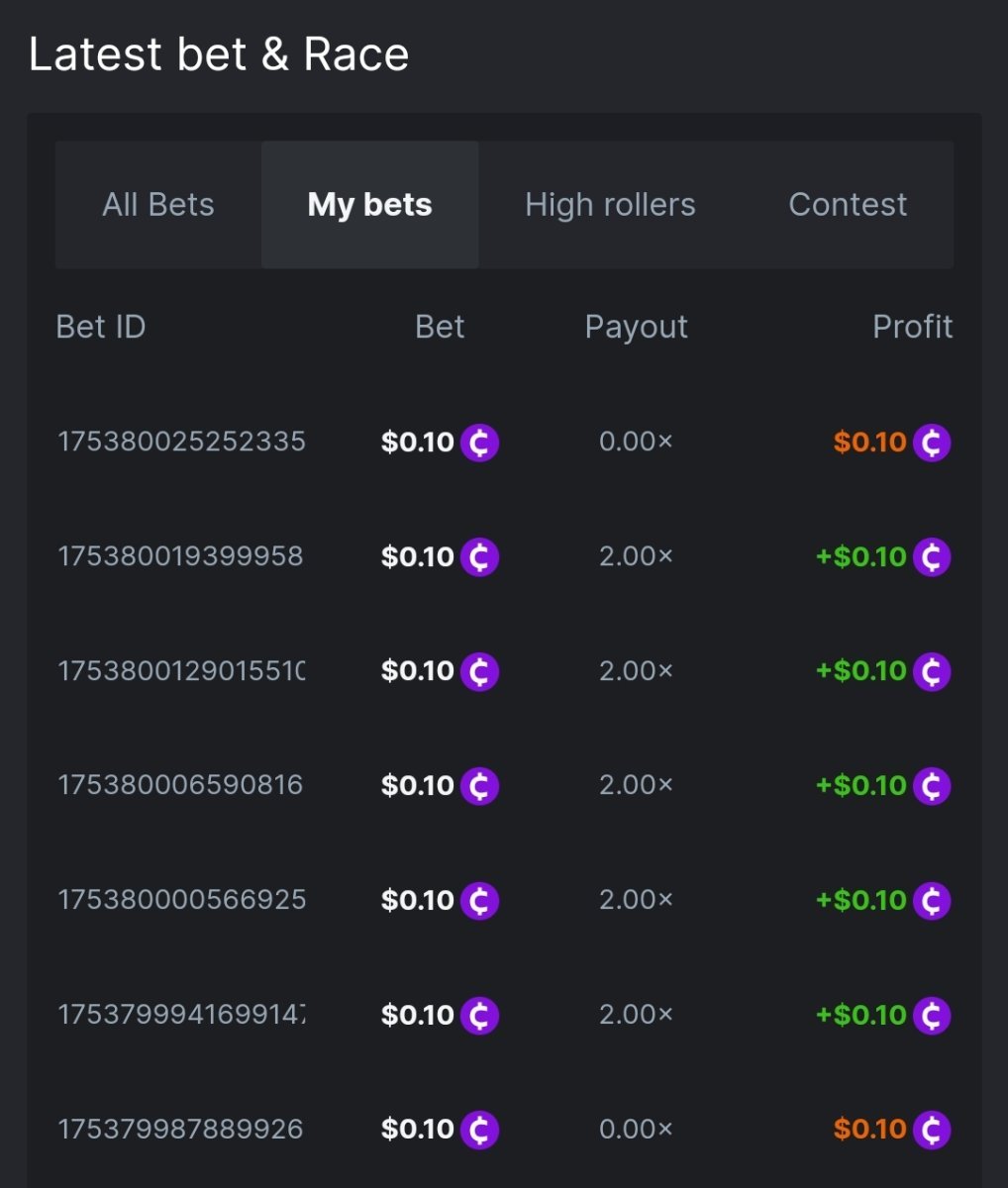Click bet coin icon for bet 175380019399958

[x=480, y=557]
